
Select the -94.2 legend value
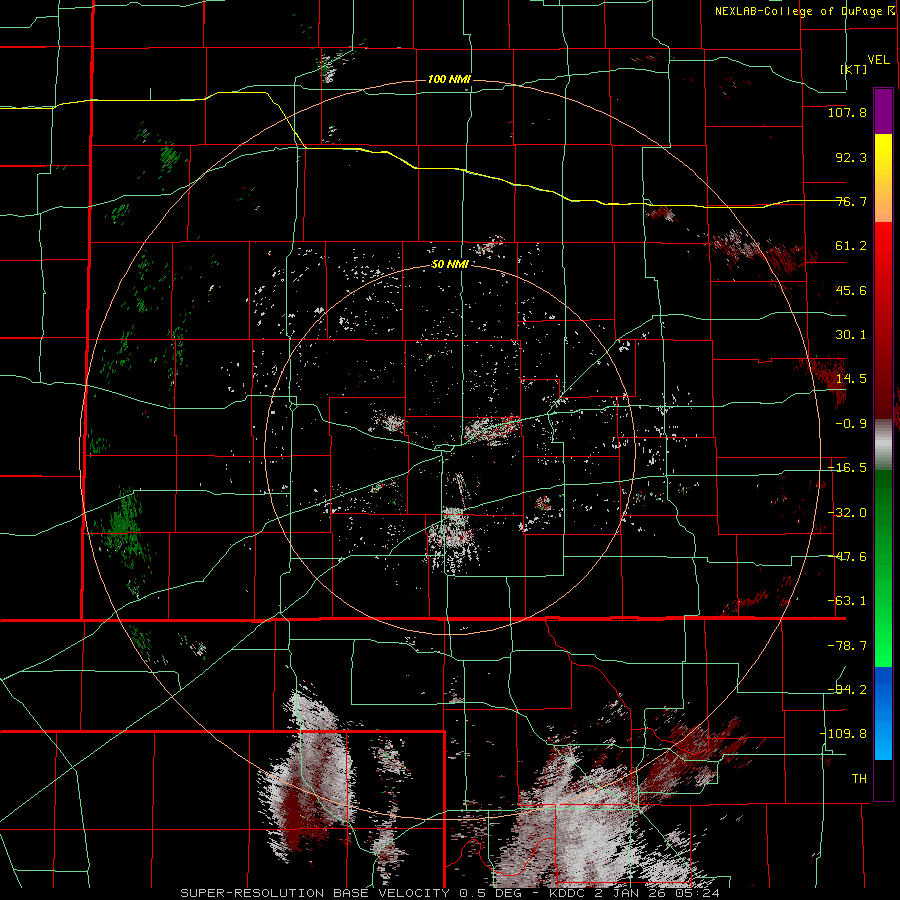coord(847,690)
